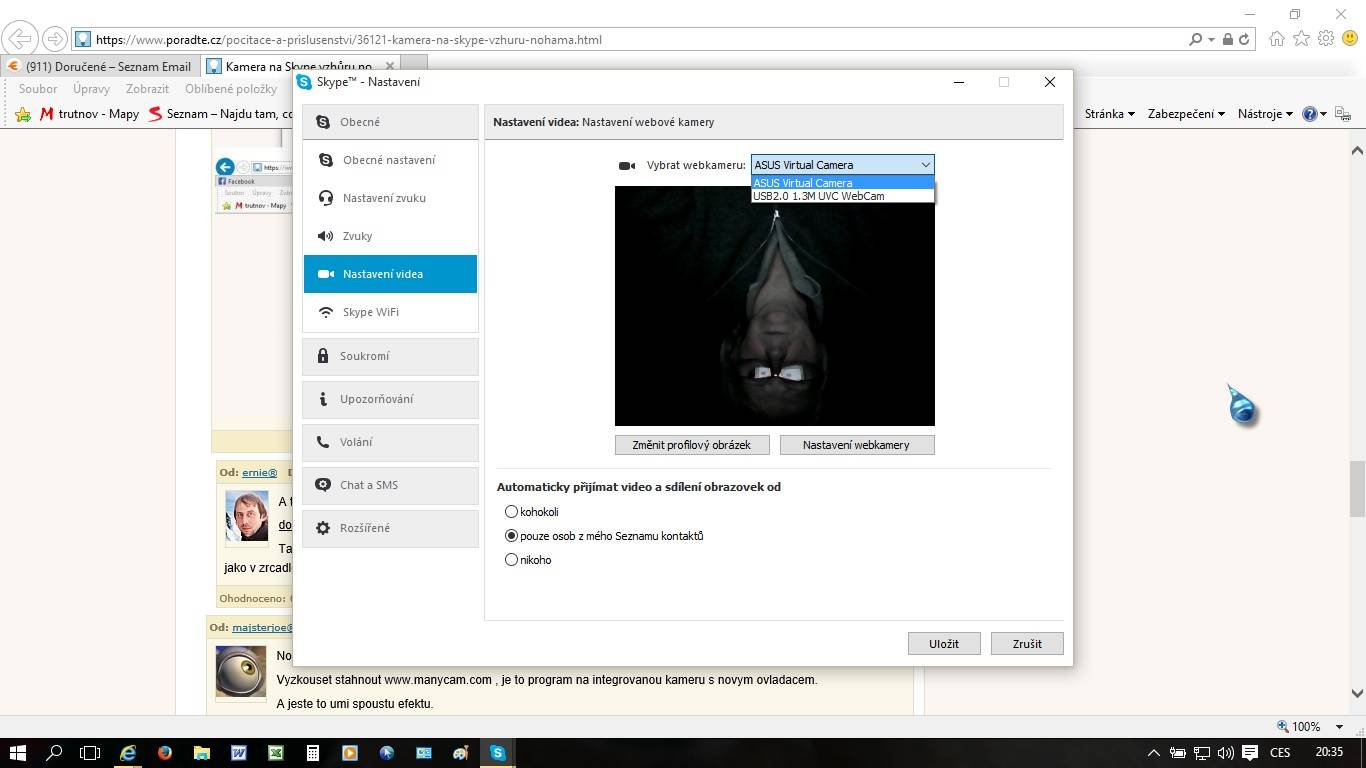Image resolution: width=1366 pixels, height=768 pixels.
Task: Go back in Internet Explorer
Action: coord(19,39)
